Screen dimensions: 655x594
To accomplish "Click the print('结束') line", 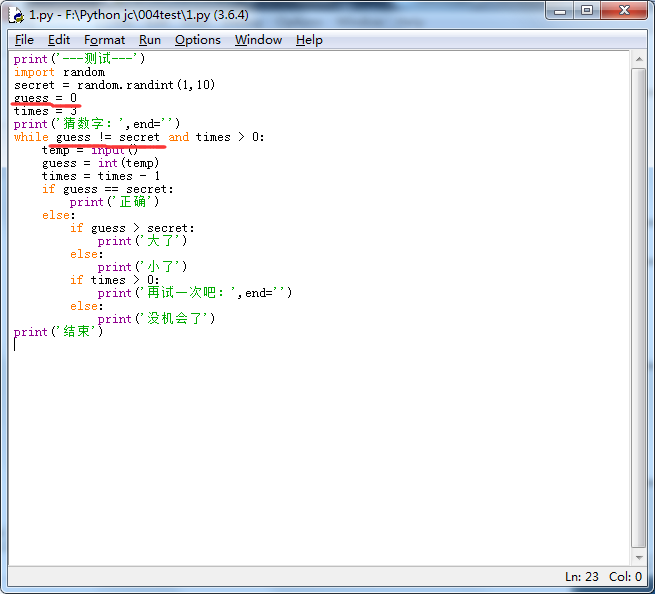I will tap(58, 332).
